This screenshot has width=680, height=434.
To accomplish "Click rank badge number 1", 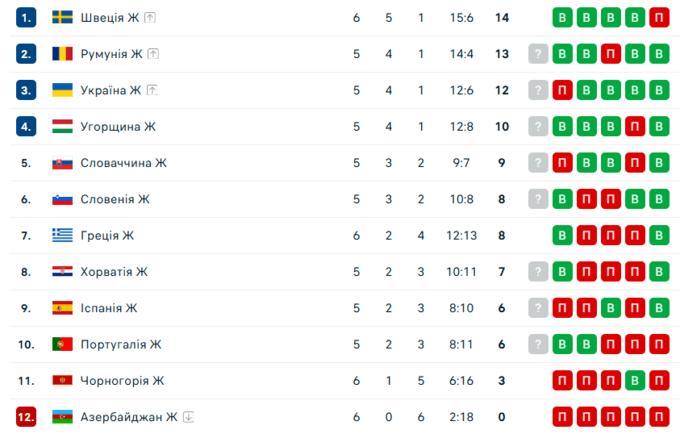I will pyautogui.click(x=26, y=18).
